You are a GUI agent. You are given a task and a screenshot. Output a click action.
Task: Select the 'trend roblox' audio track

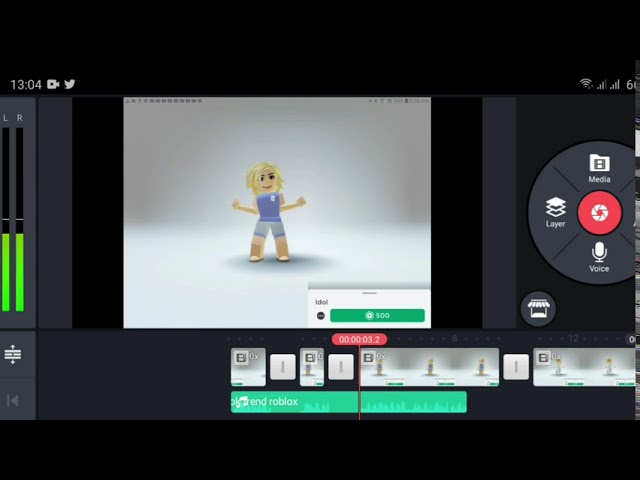pos(349,402)
